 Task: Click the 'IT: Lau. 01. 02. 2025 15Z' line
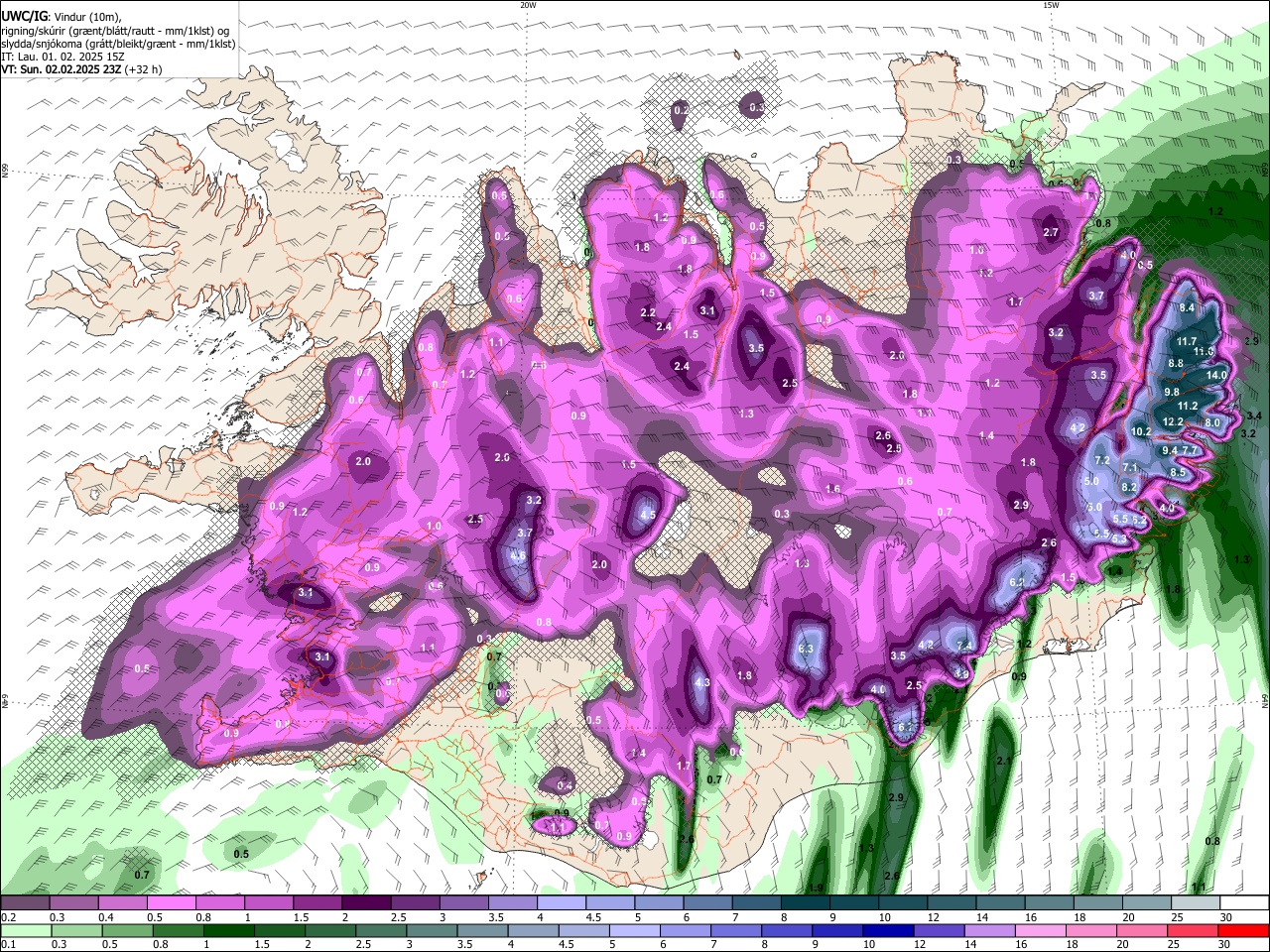tap(63, 57)
